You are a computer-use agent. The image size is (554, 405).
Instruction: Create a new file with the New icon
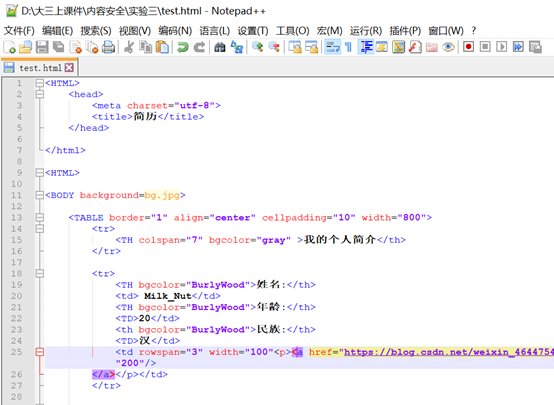tap(9, 47)
